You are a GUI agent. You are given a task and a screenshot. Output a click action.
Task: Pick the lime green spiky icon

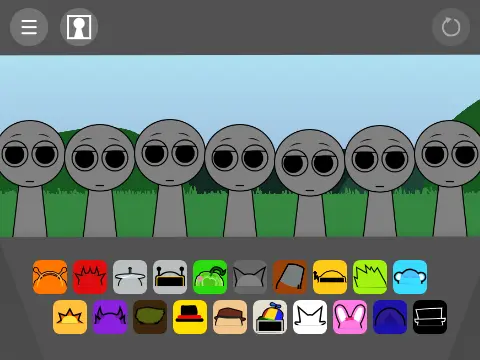click(x=370, y=277)
